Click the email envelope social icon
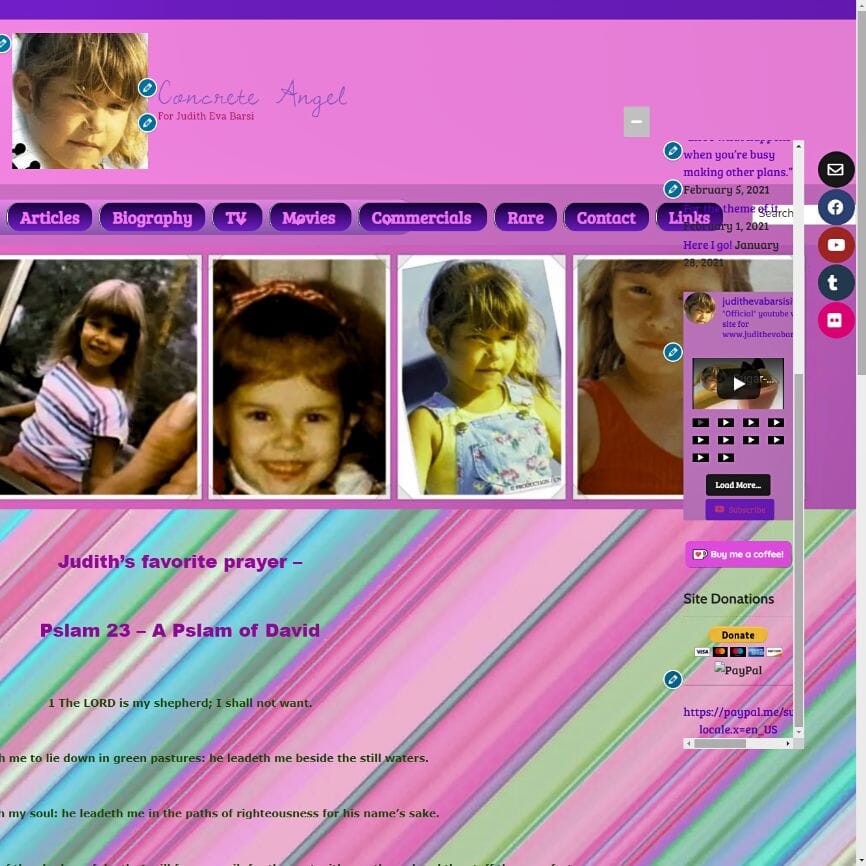866x866 pixels. tap(836, 170)
